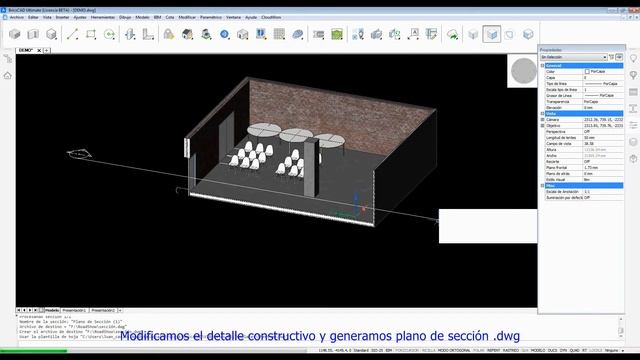640x360 pixels.
Task: Add a new layout with plus button
Action: (x=120, y=311)
